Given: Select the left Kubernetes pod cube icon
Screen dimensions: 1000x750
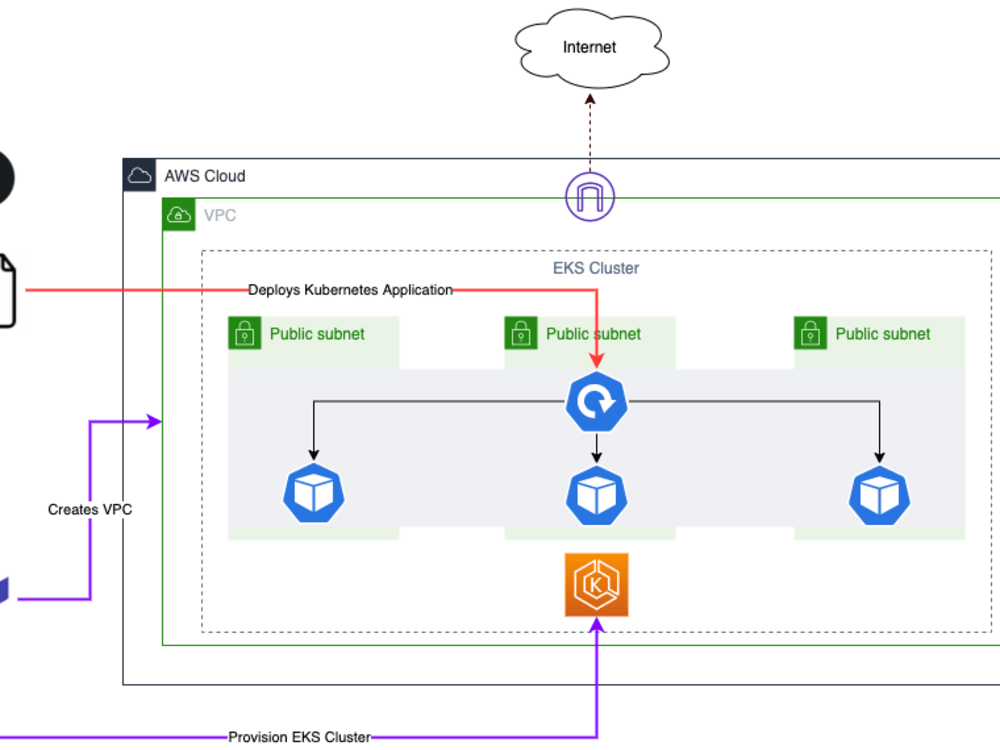Looking at the screenshot, I should (314, 494).
